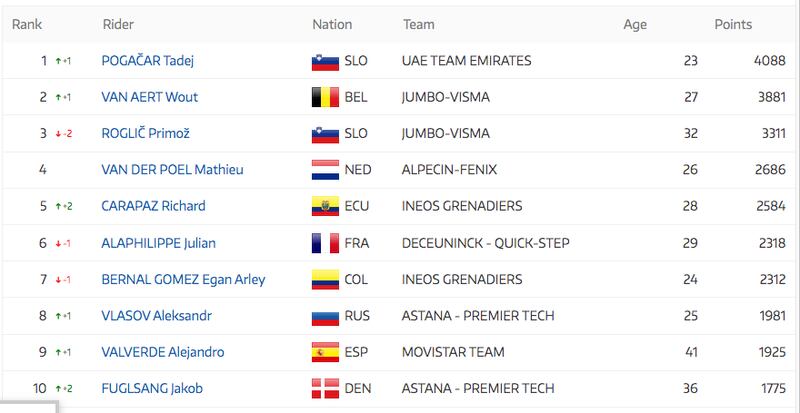
Task: Click the Belgium flag icon
Action: pyautogui.click(x=326, y=98)
